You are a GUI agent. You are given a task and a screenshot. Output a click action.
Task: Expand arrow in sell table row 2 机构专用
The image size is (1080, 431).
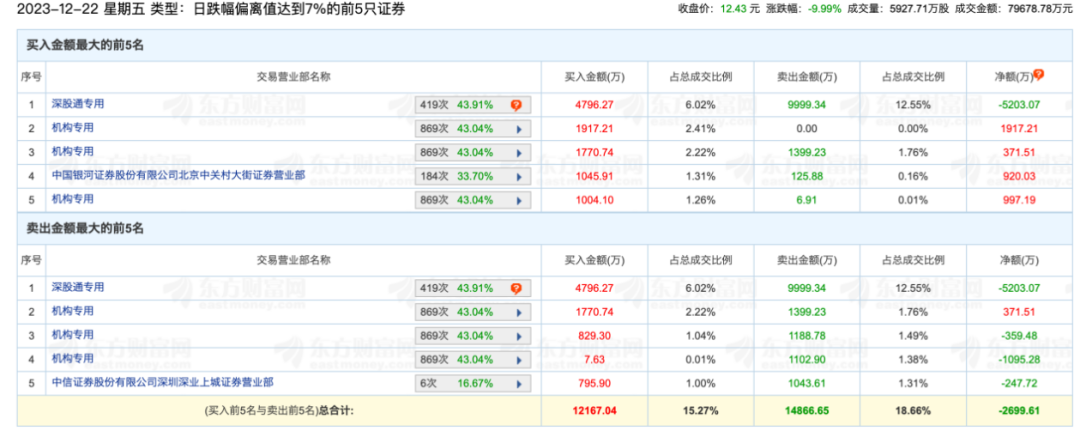518,312
